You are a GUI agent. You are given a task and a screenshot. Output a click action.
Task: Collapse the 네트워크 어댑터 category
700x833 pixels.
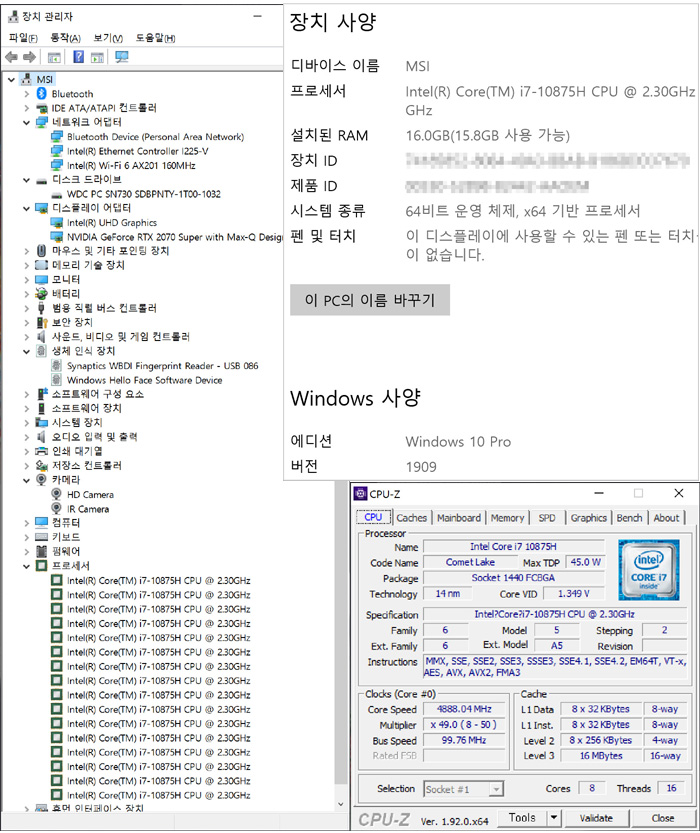26,122
